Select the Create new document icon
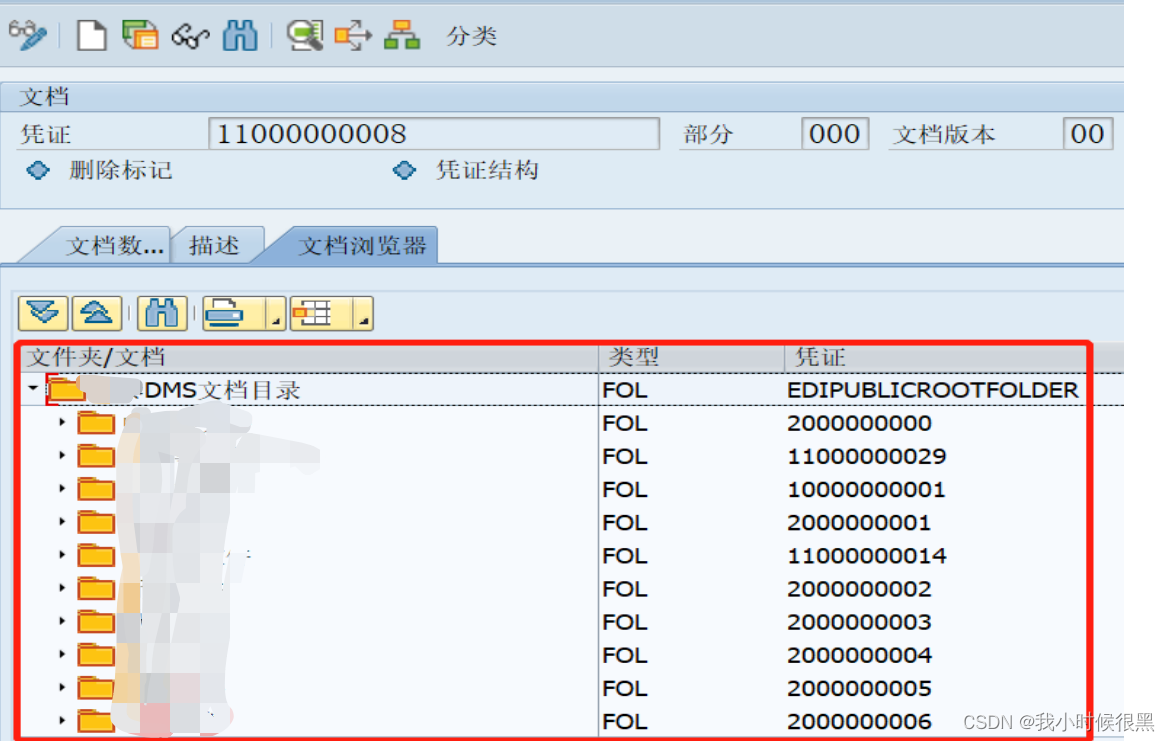The image size is (1170, 741). [x=92, y=35]
